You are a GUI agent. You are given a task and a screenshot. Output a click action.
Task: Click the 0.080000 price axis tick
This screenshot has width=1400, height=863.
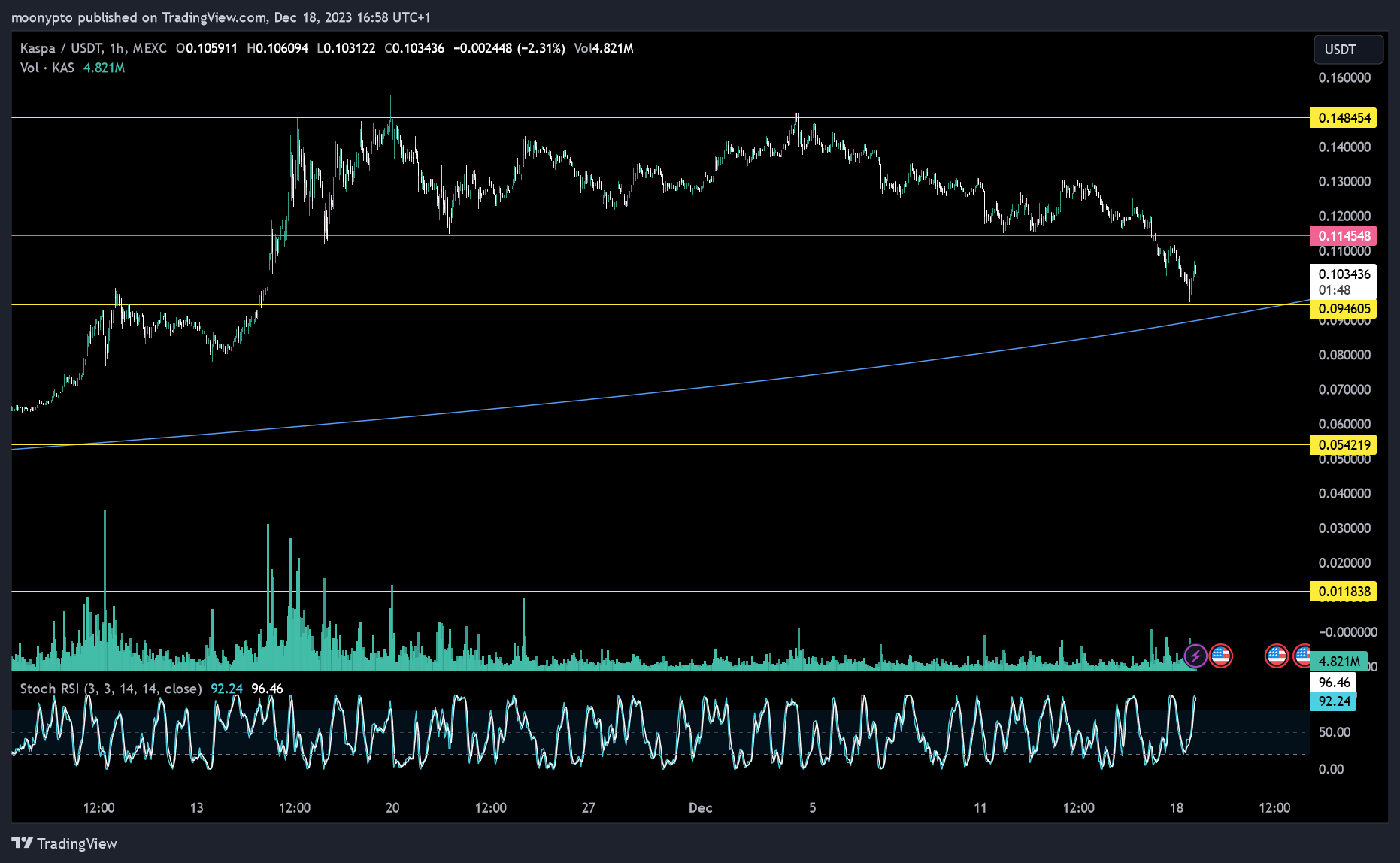click(1344, 355)
